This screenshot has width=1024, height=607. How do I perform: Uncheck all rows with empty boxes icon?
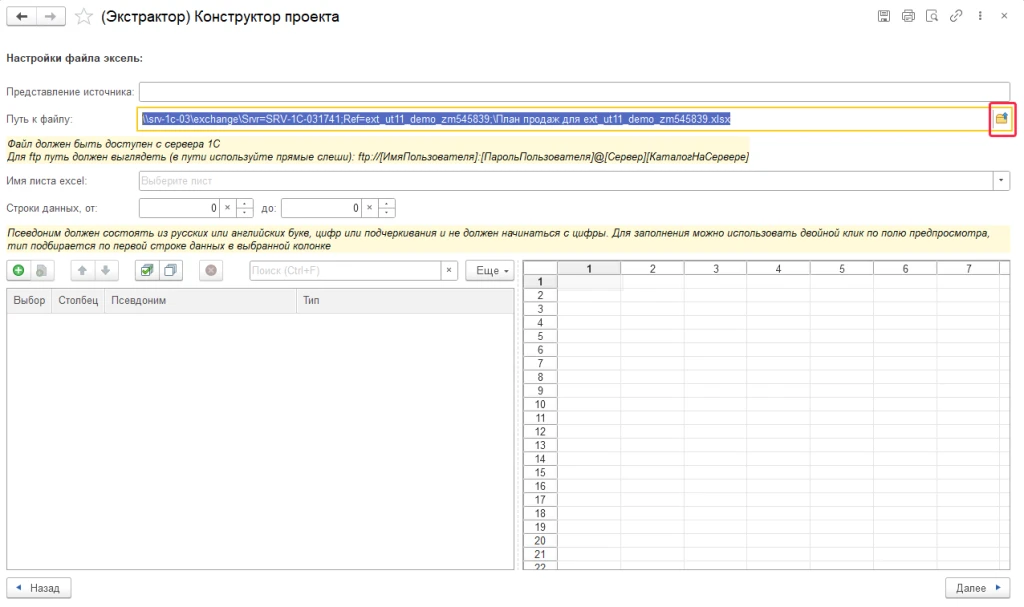[170, 270]
